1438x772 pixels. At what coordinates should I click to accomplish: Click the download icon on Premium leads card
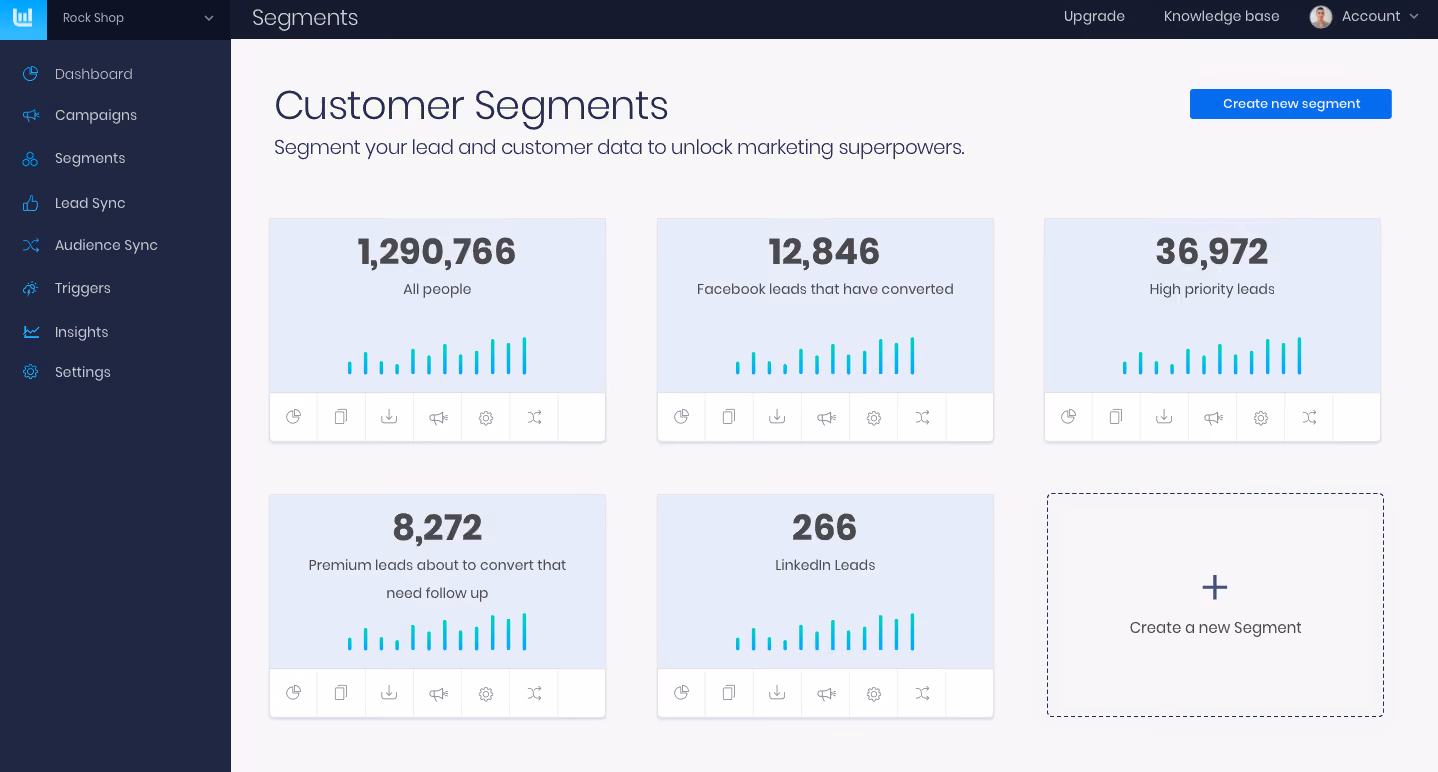[x=389, y=693]
